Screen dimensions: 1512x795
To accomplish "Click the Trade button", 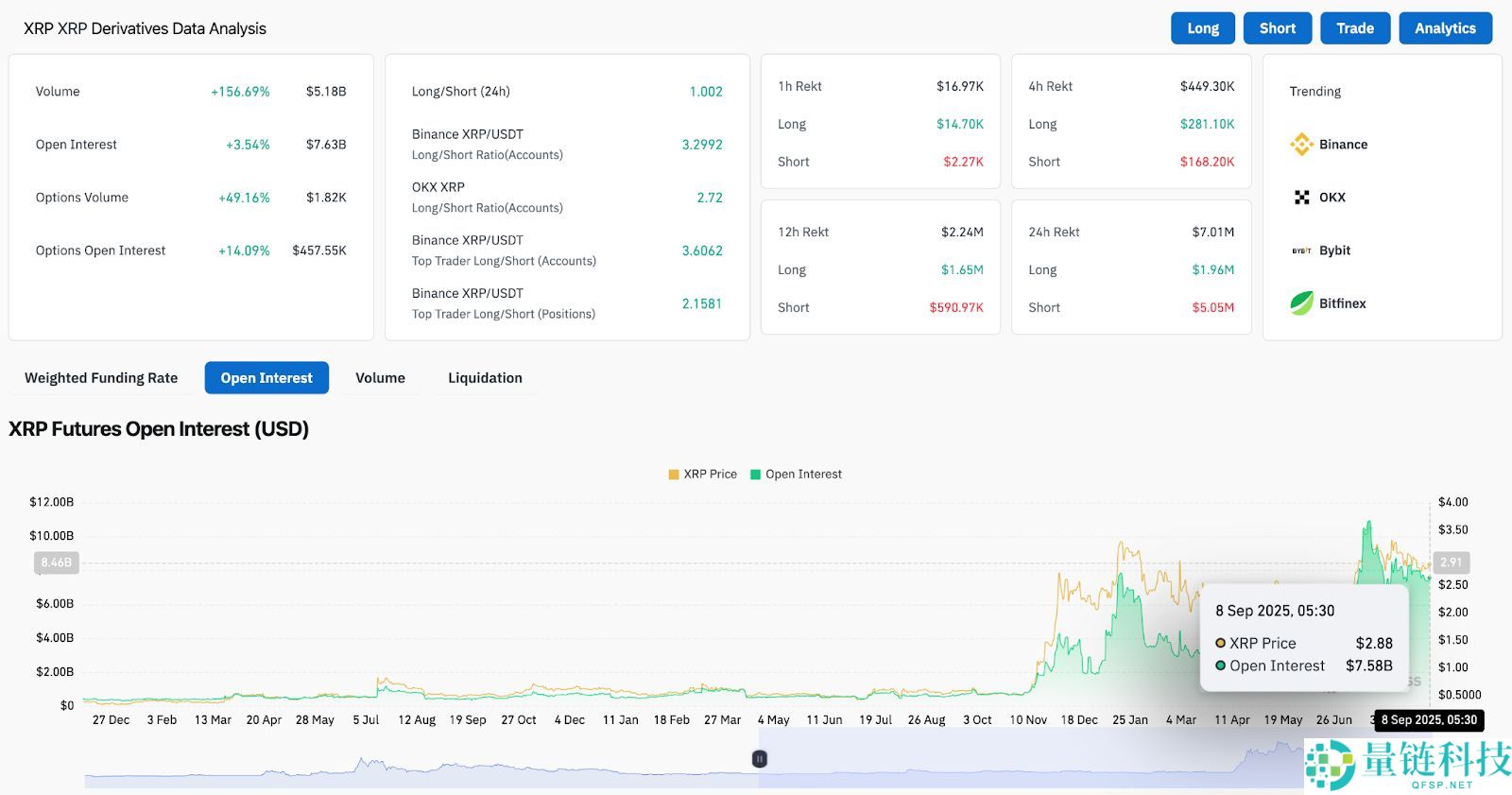I will [x=1354, y=28].
